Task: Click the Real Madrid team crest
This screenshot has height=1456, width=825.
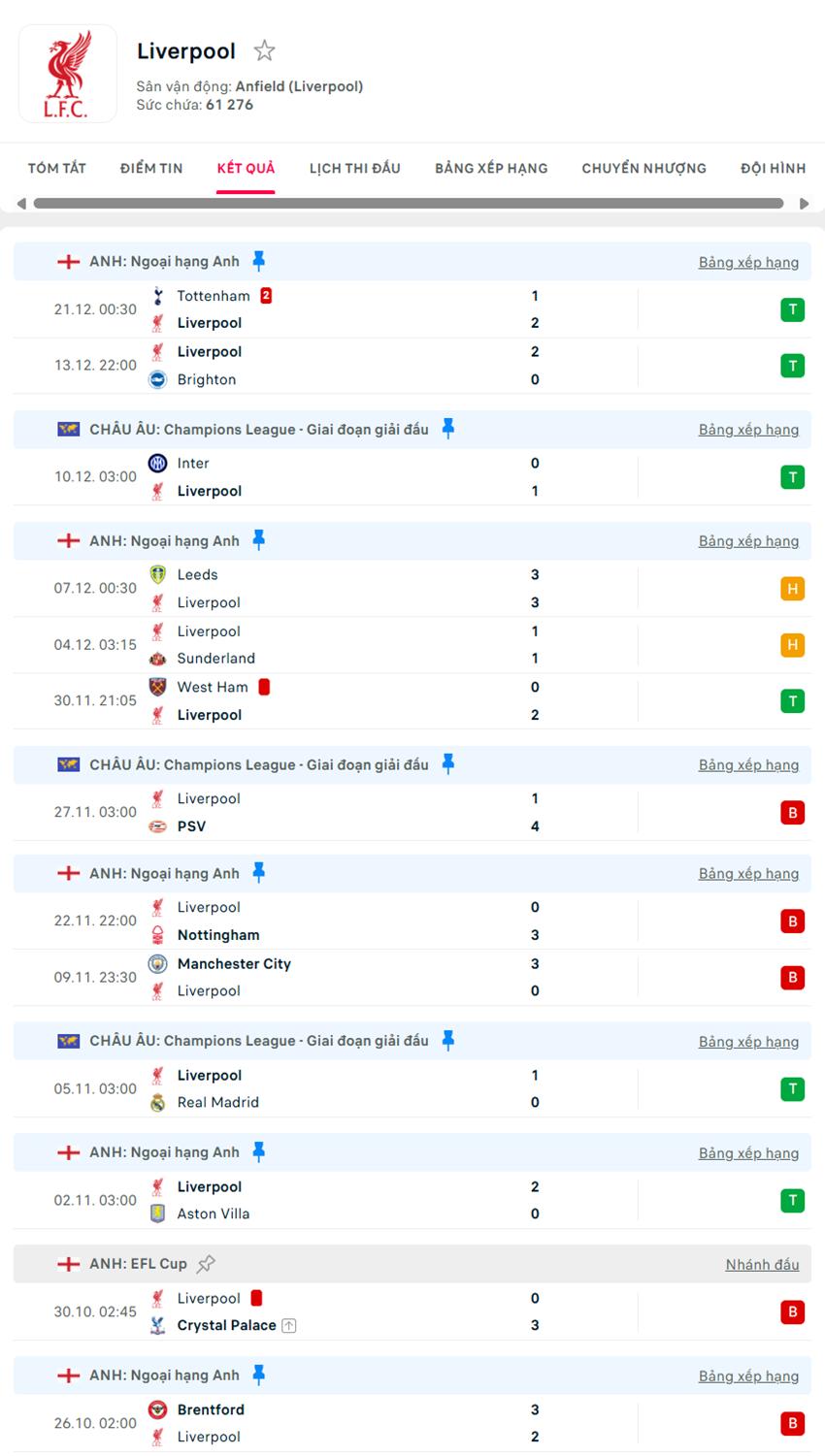Action: click(x=157, y=1103)
